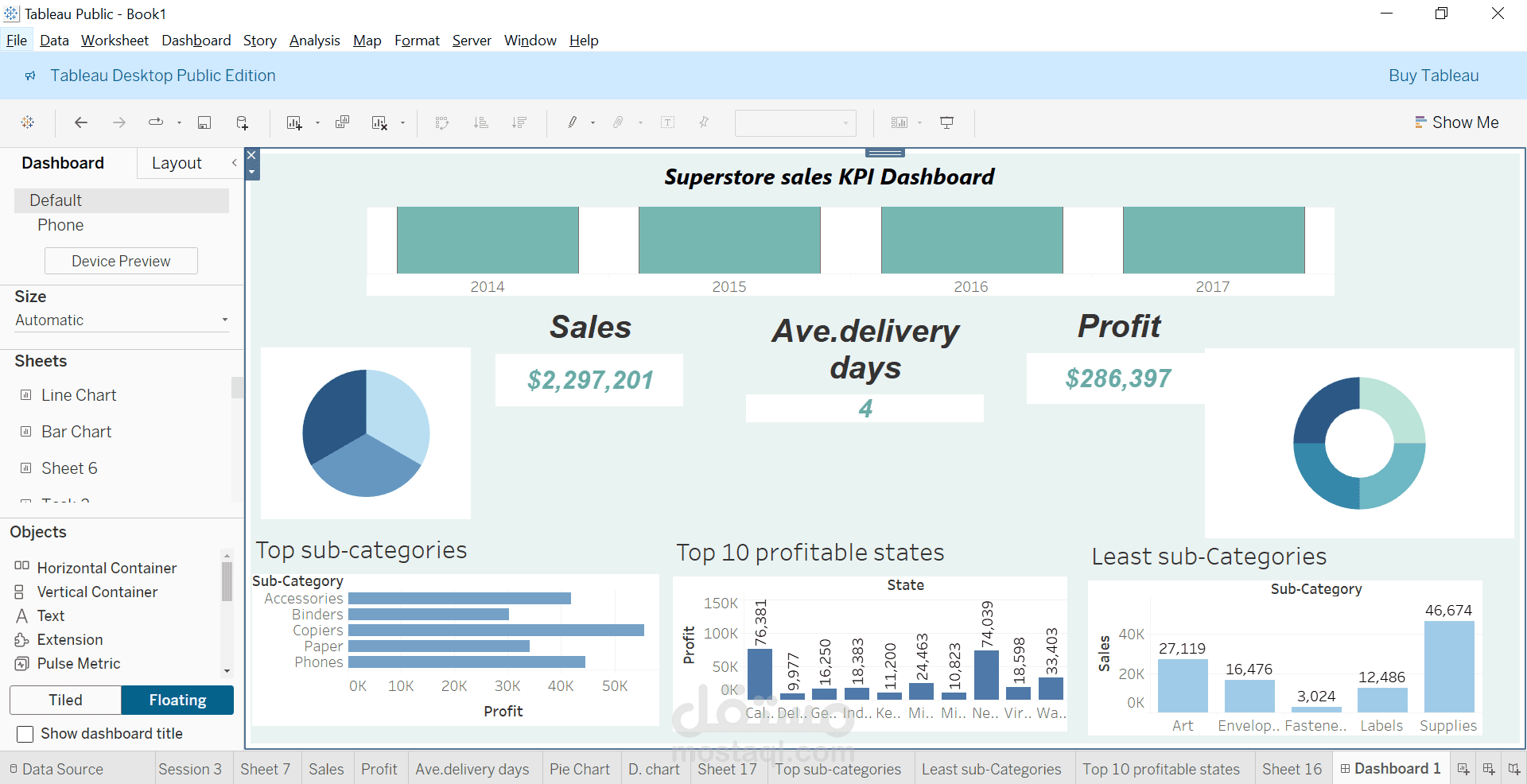Click the Clear Sheet icon

(379, 122)
